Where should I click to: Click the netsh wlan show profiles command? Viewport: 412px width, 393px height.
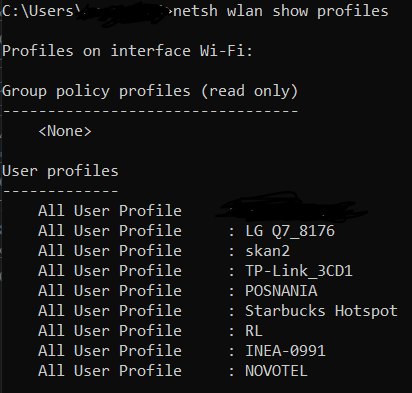281,11
